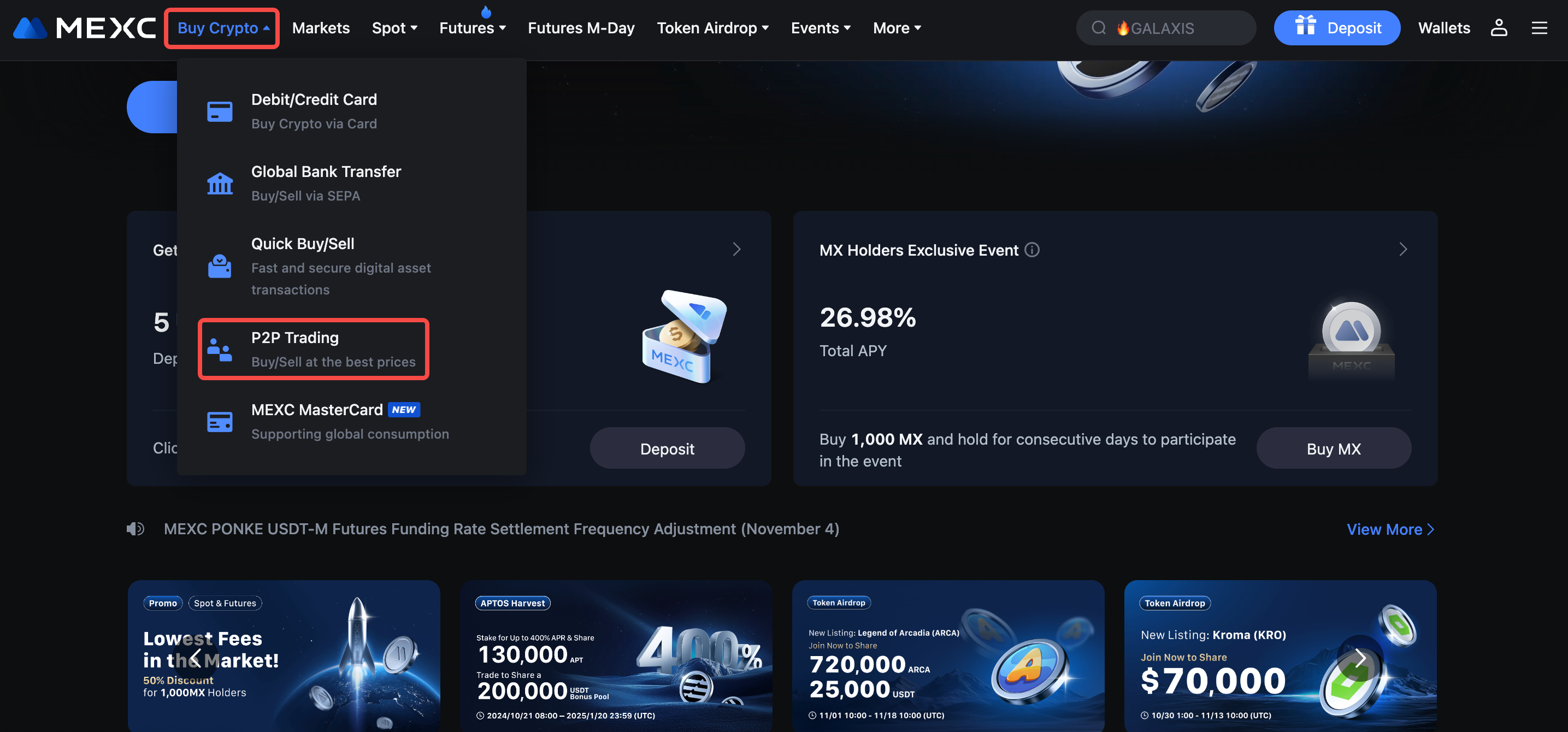Click the Spot & Futures tag

tap(225, 603)
